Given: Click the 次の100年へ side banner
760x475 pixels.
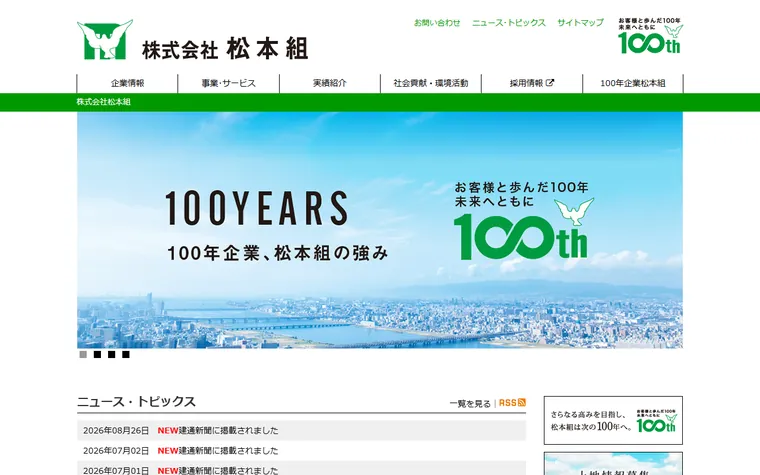Looking at the screenshot, I should 613,420.
